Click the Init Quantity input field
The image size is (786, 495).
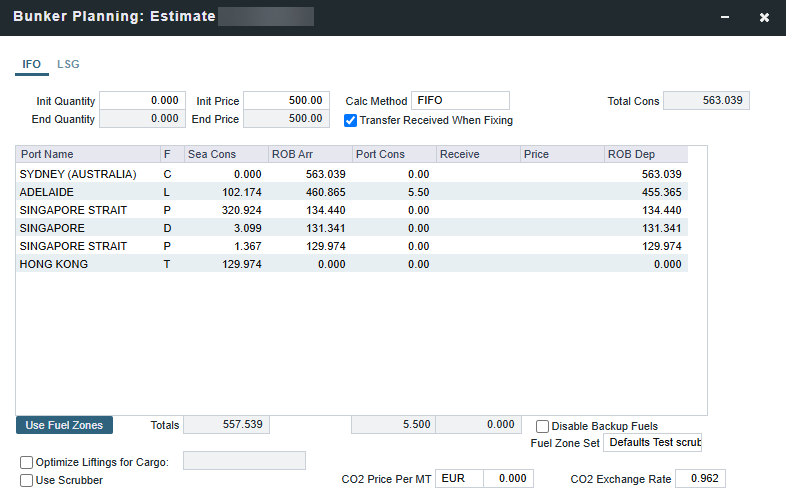pyautogui.click(x=142, y=100)
